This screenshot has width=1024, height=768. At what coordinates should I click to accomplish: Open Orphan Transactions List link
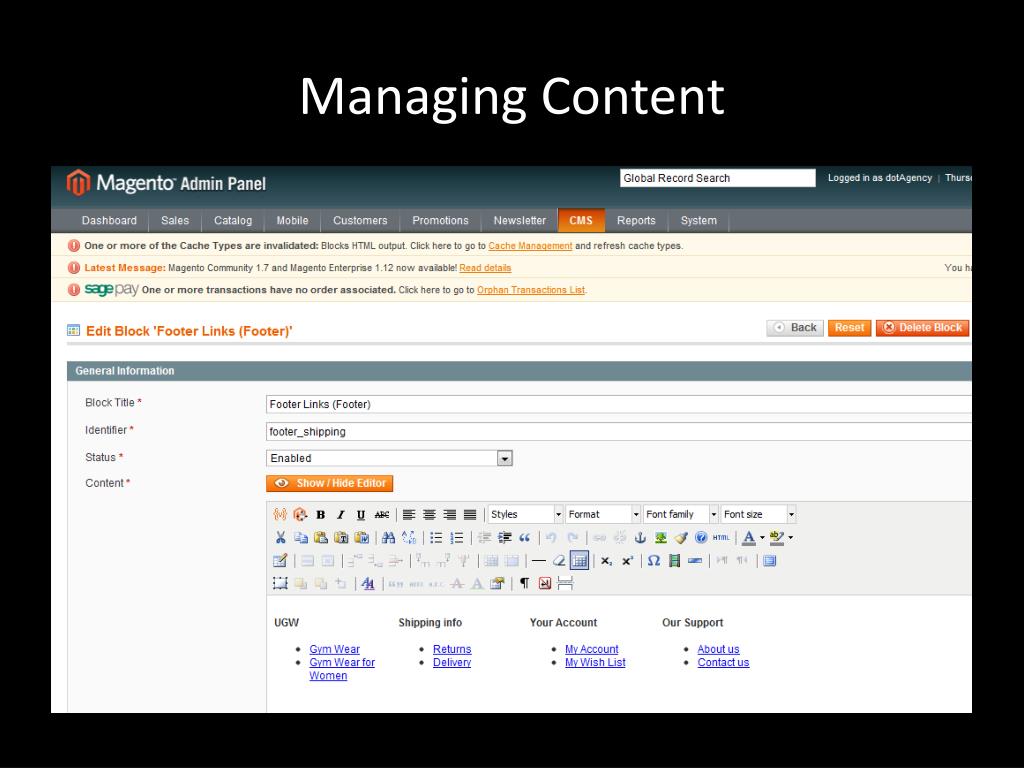531,290
